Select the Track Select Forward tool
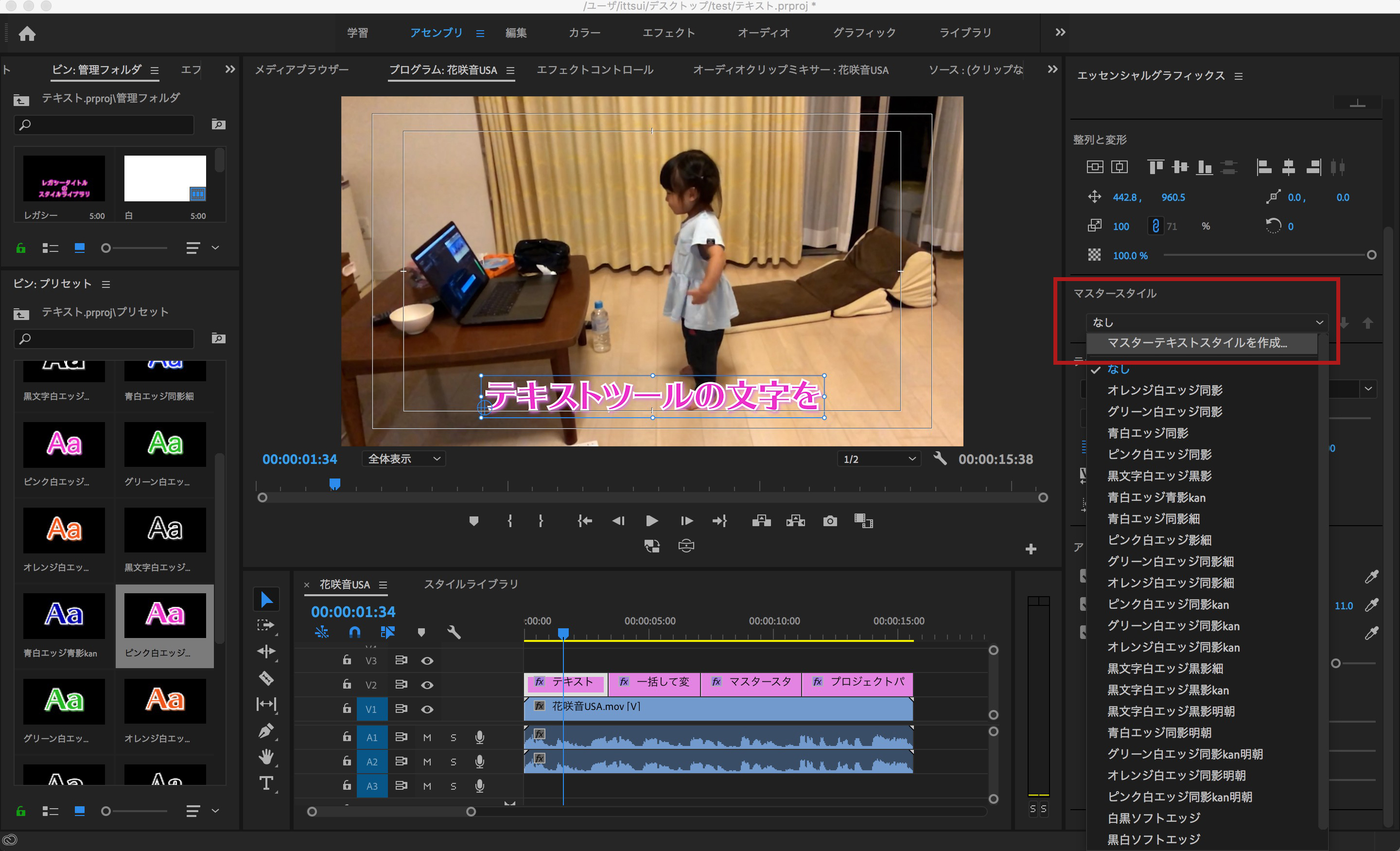Image resolution: width=1400 pixels, height=851 pixels. pos(266,625)
